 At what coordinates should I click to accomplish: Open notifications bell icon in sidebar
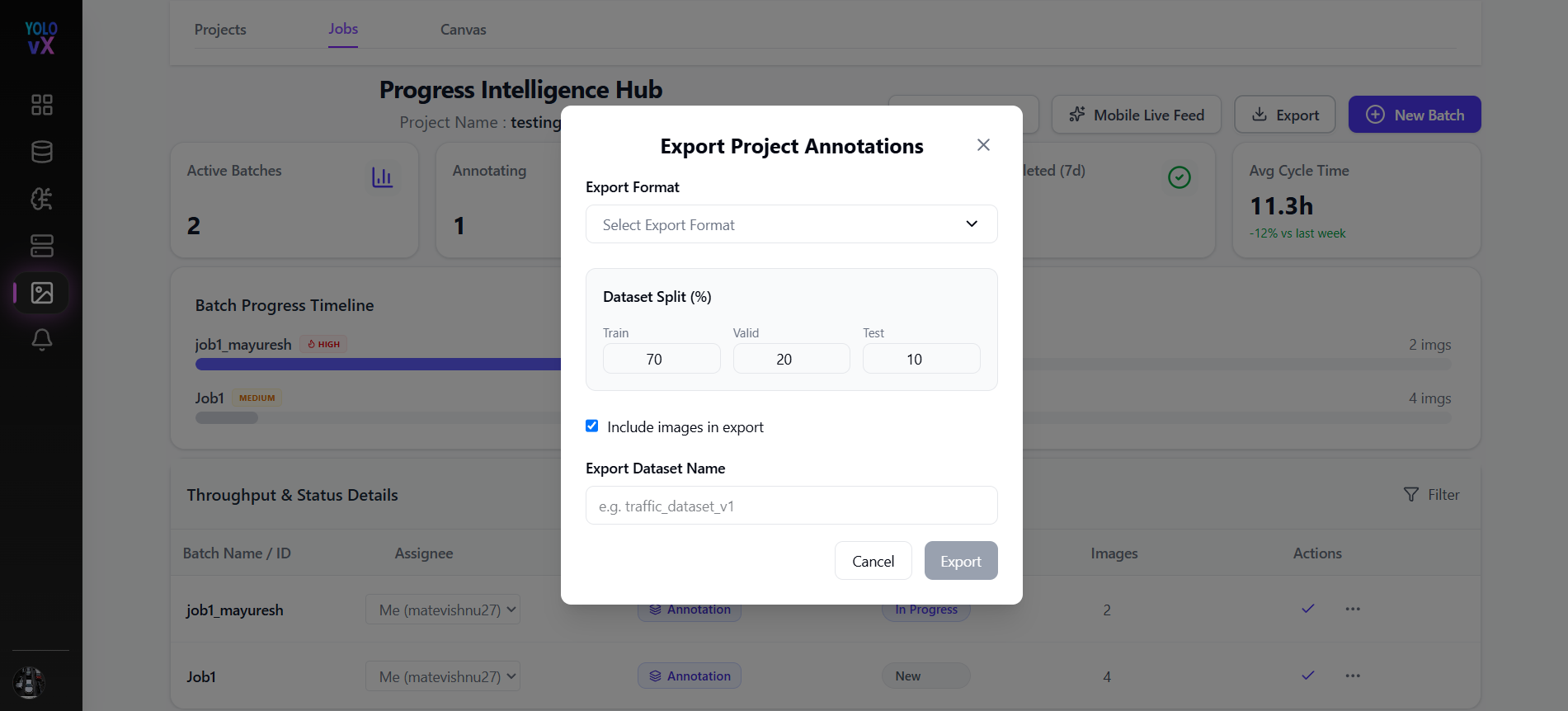41,340
